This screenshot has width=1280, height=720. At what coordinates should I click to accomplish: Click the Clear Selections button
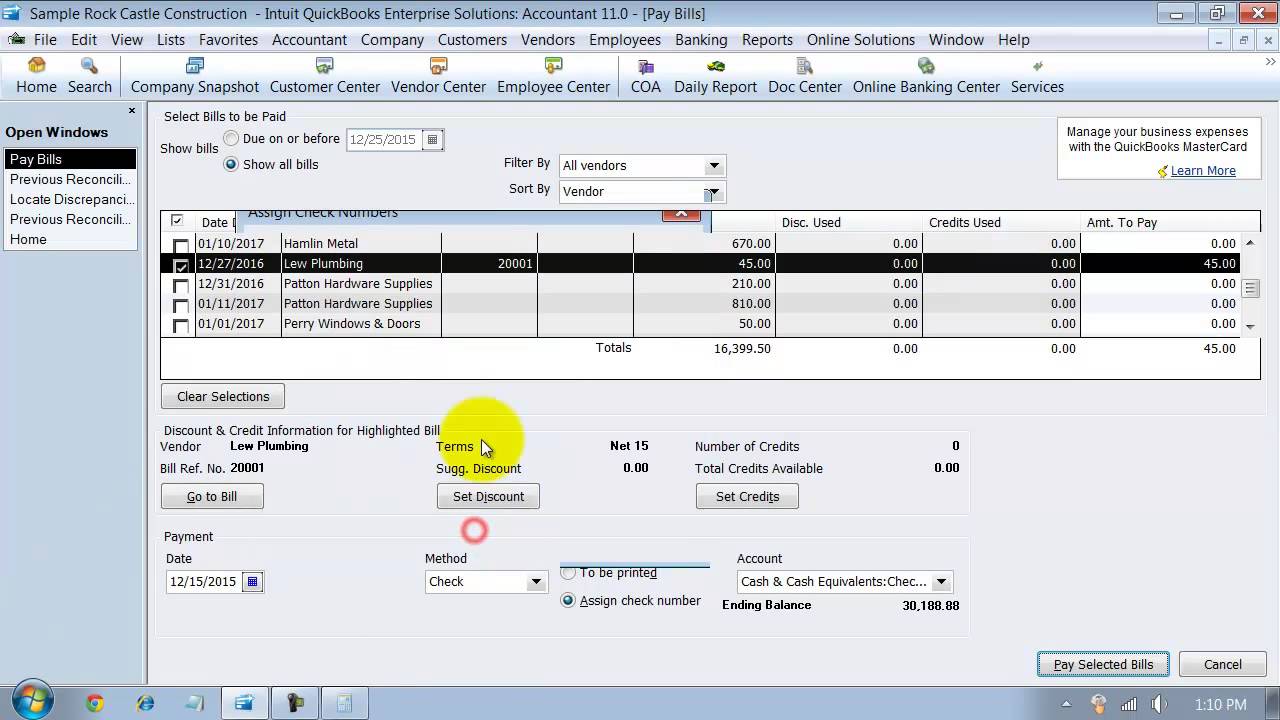point(223,396)
